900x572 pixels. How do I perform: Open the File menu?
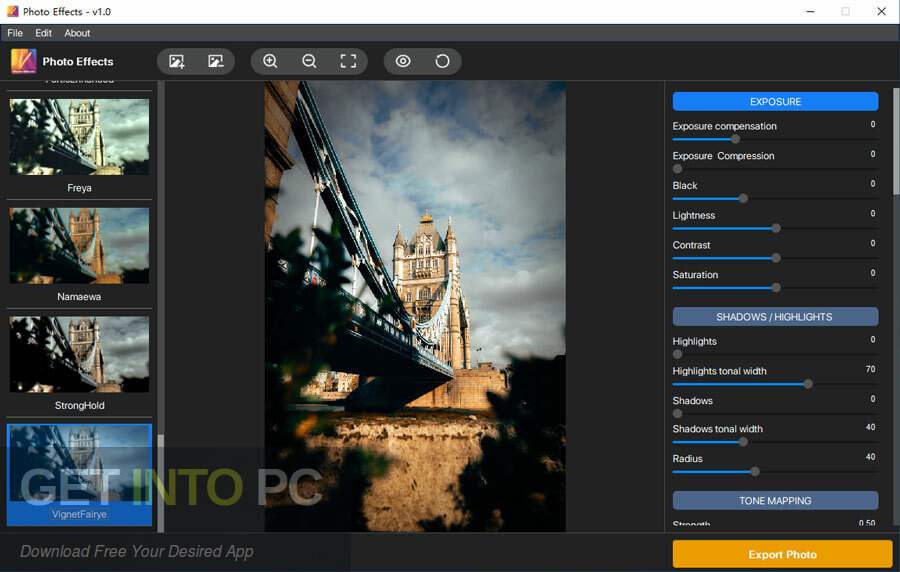click(x=15, y=33)
